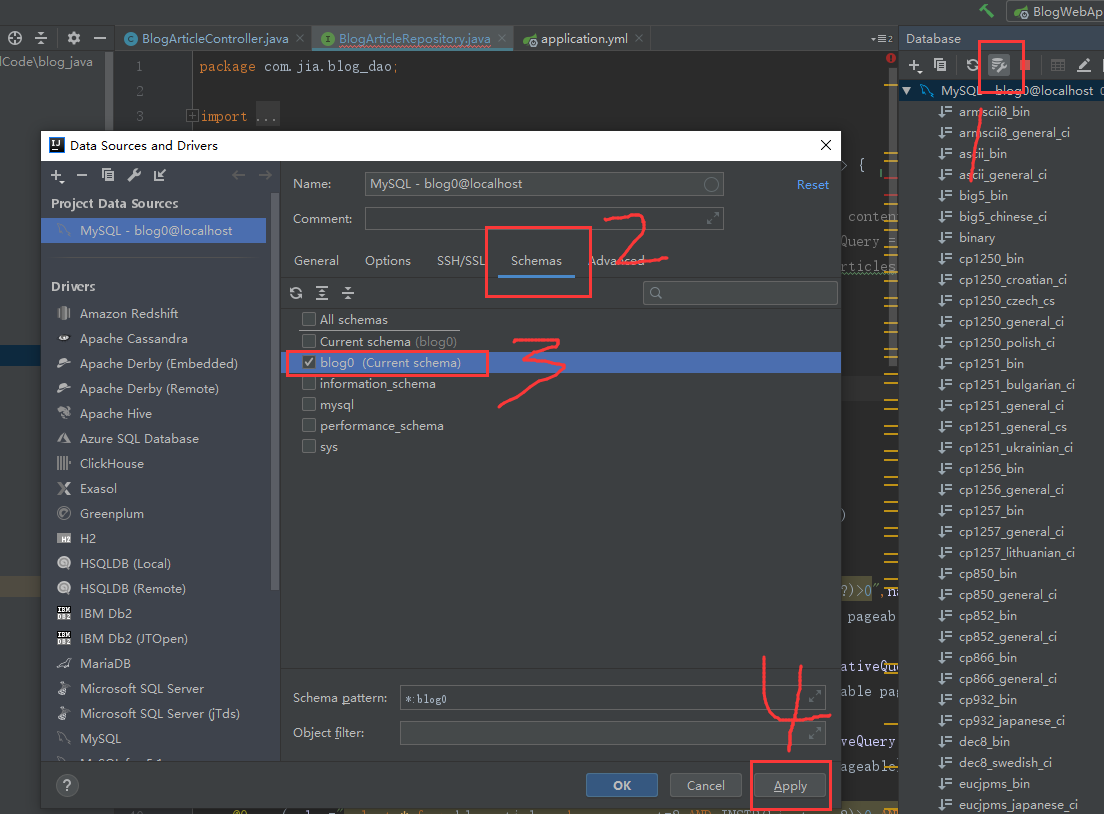1104x814 pixels.
Task: Toggle Current schema (blog0) checkbox
Action: [308, 342]
